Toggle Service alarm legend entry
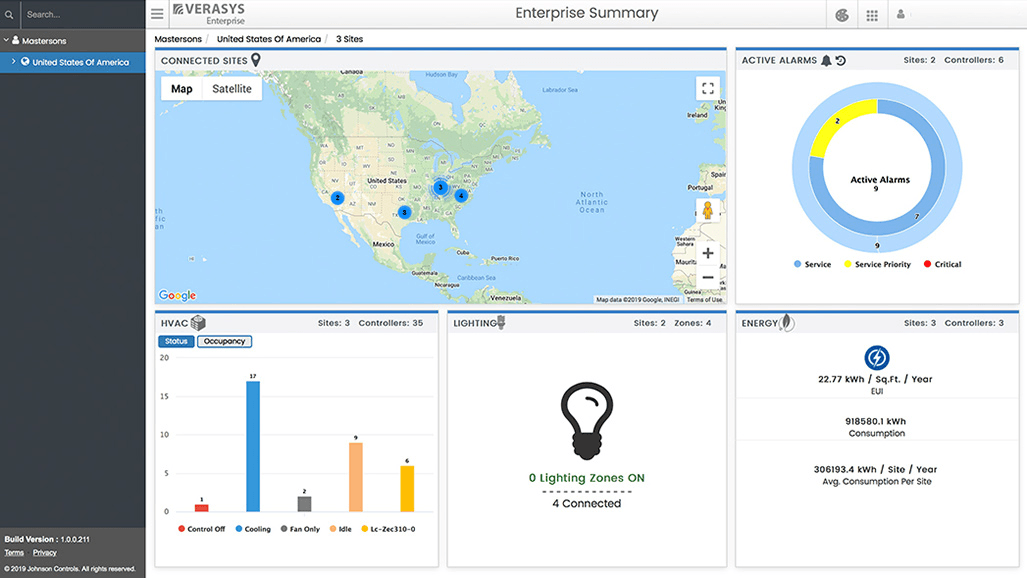1027x578 pixels. (x=812, y=264)
